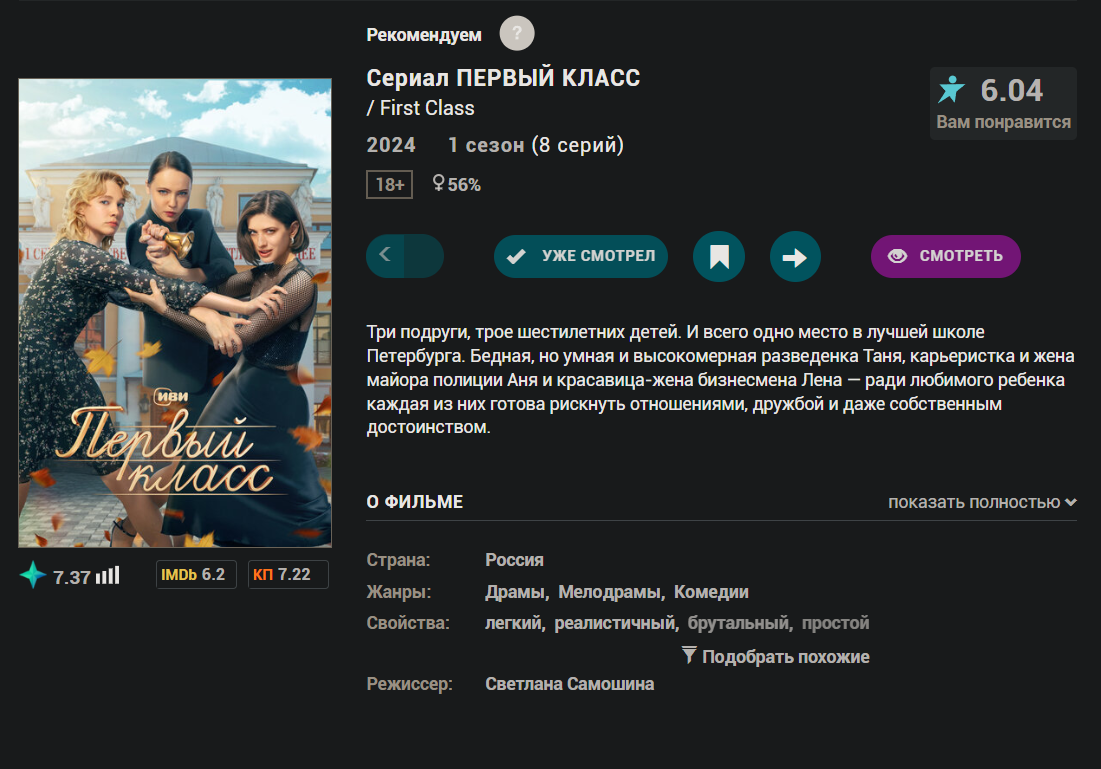The height and width of the screenshot is (769, 1101).
Task: Open the "Первый класс" poster image
Action: pyautogui.click(x=175, y=313)
